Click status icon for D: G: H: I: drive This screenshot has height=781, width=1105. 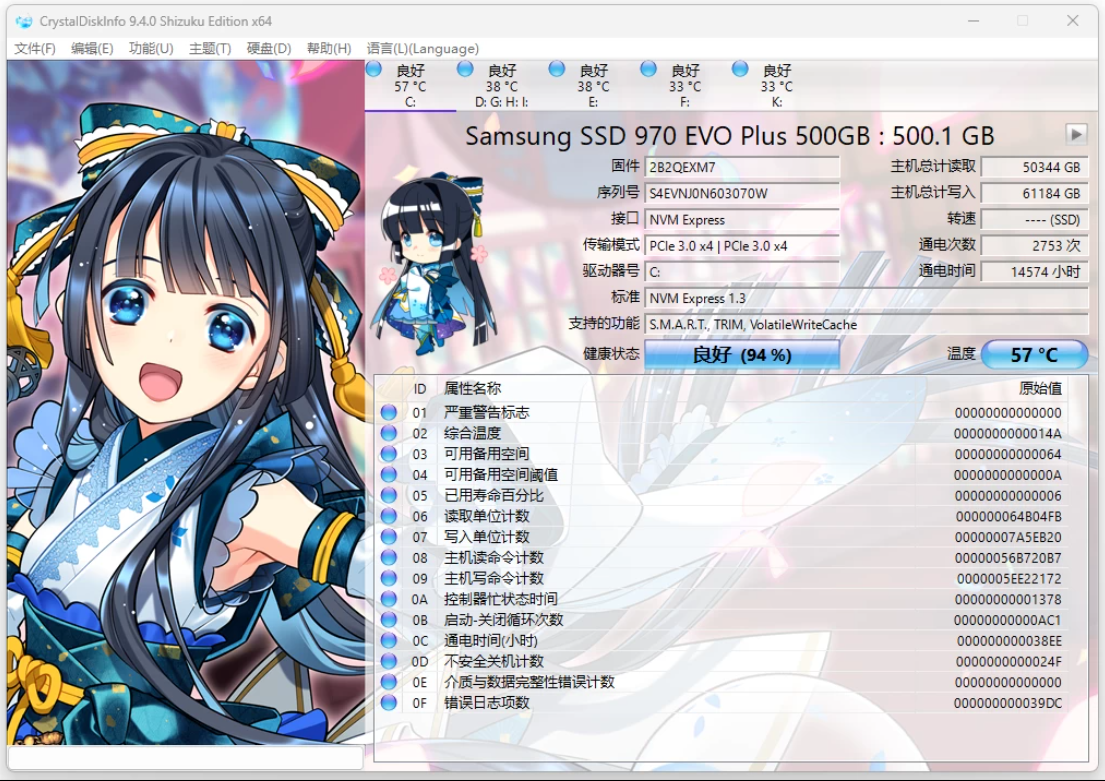point(465,69)
